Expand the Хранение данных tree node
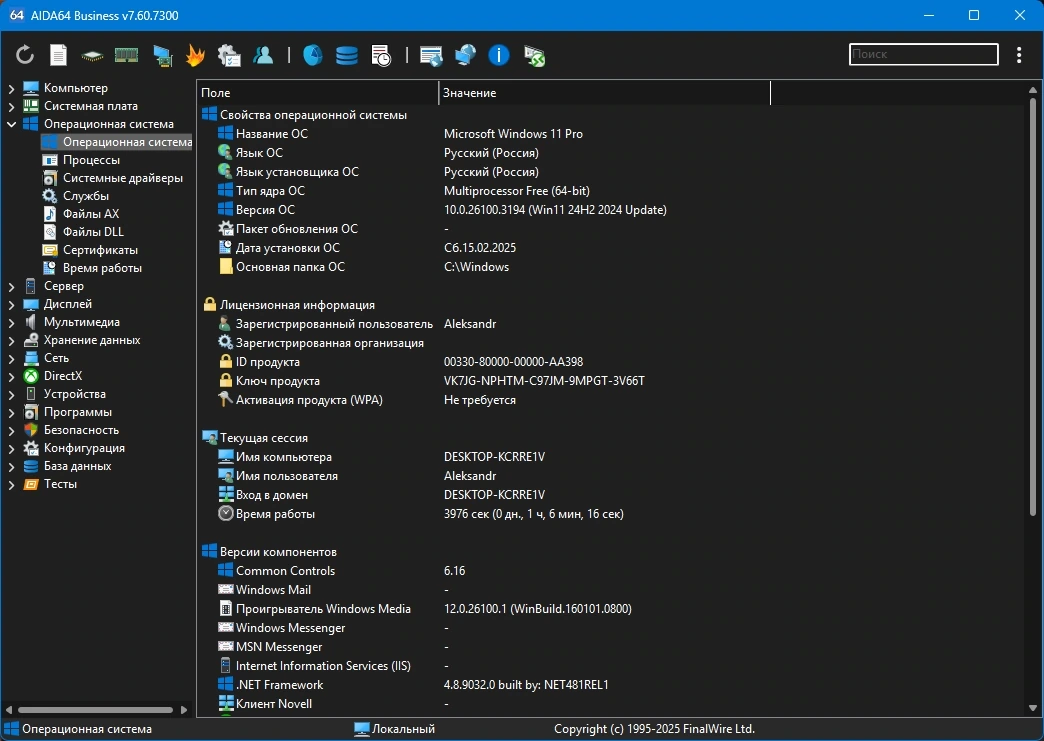Image resolution: width=1044 pixels, height=741 pixels. [x=11, y=340]
